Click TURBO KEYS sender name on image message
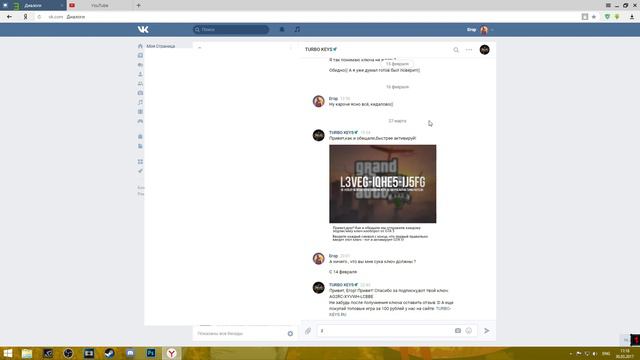The image size is (640, 360). coord(343,132)
